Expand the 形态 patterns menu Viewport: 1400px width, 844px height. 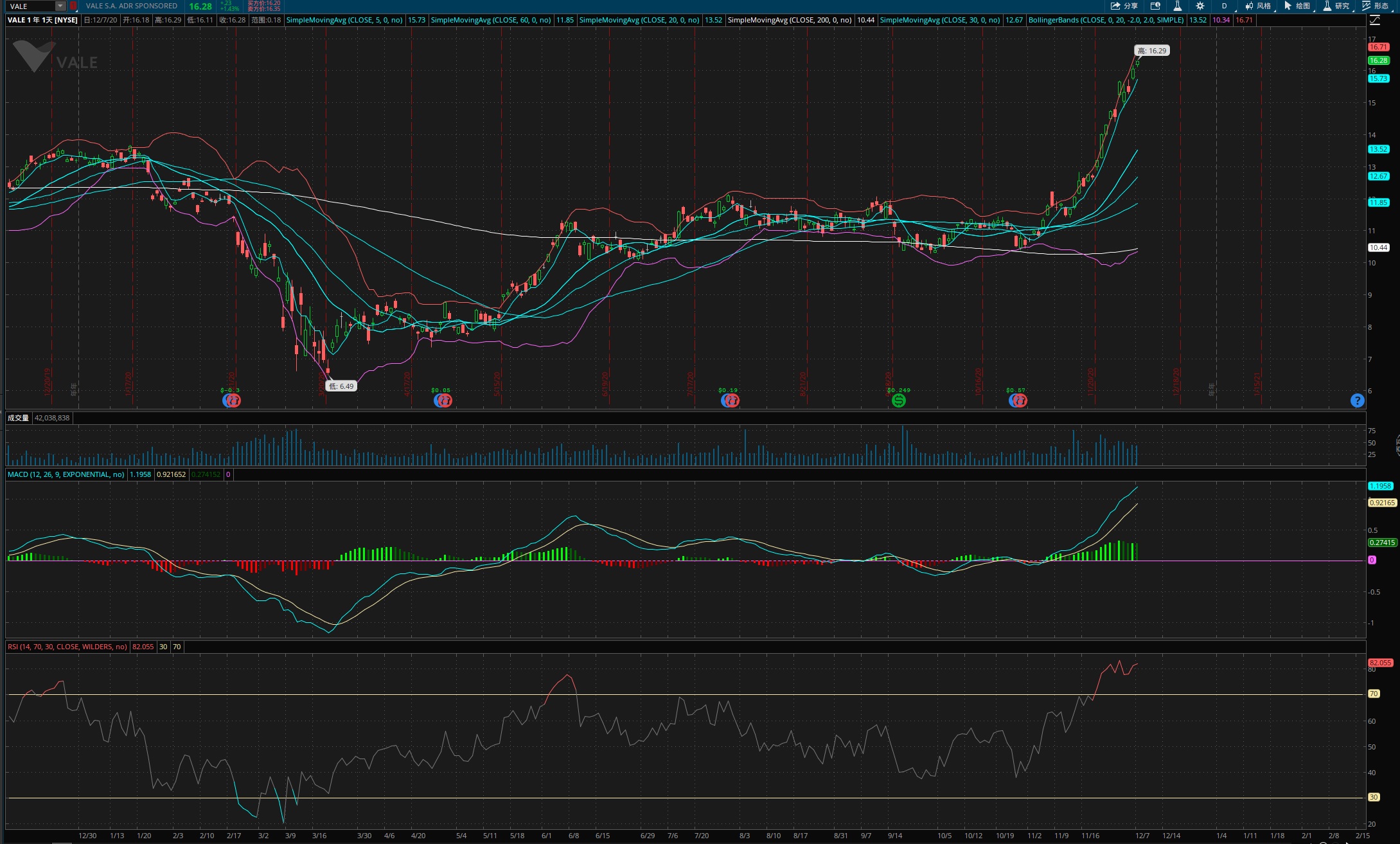(1376, 6)
